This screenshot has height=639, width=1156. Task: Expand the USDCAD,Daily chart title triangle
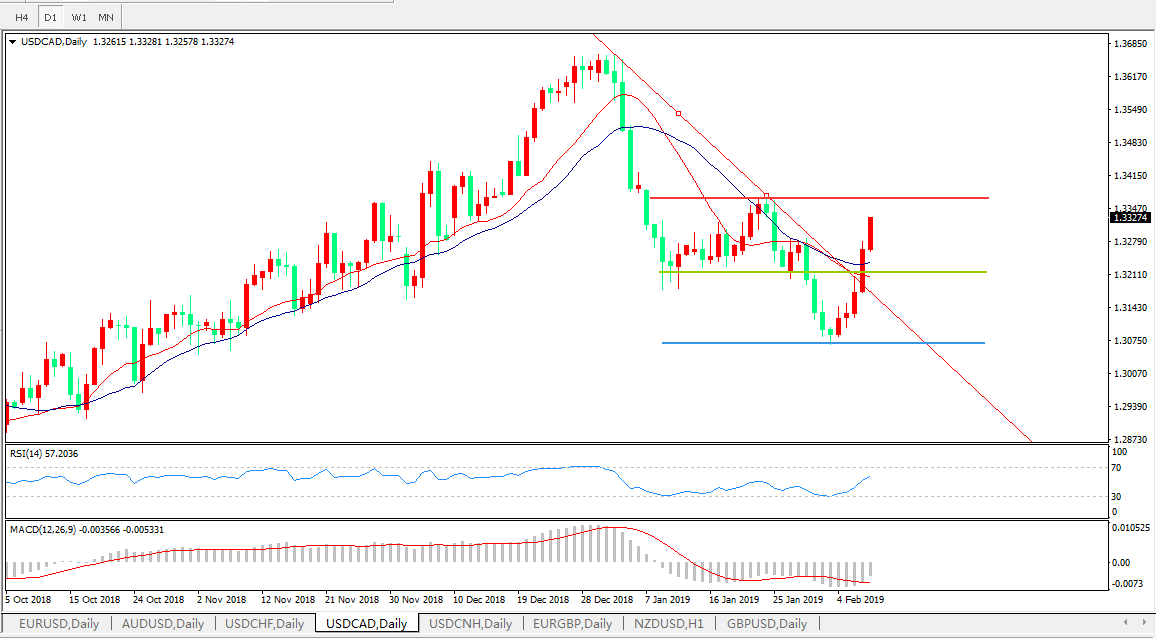tap(12, 42)
